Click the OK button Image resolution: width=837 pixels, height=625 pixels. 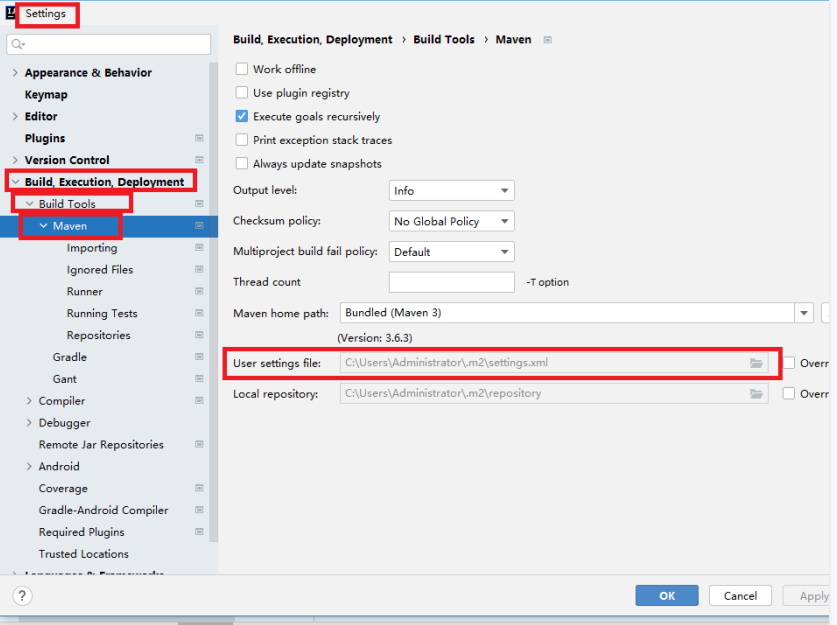tap(667, 596)
